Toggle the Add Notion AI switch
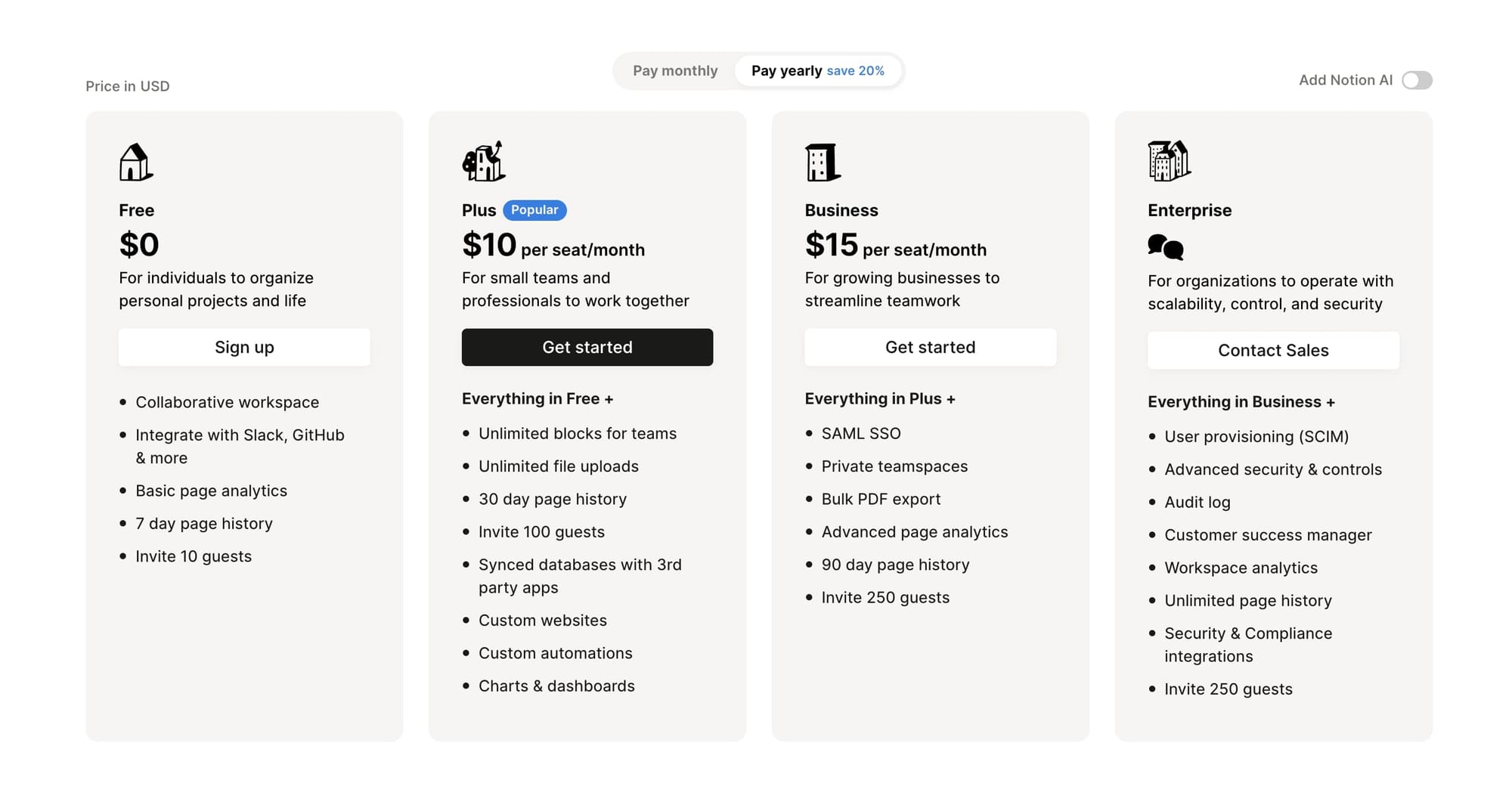This screenshot has height=805, width=1512. [1417, 80]
